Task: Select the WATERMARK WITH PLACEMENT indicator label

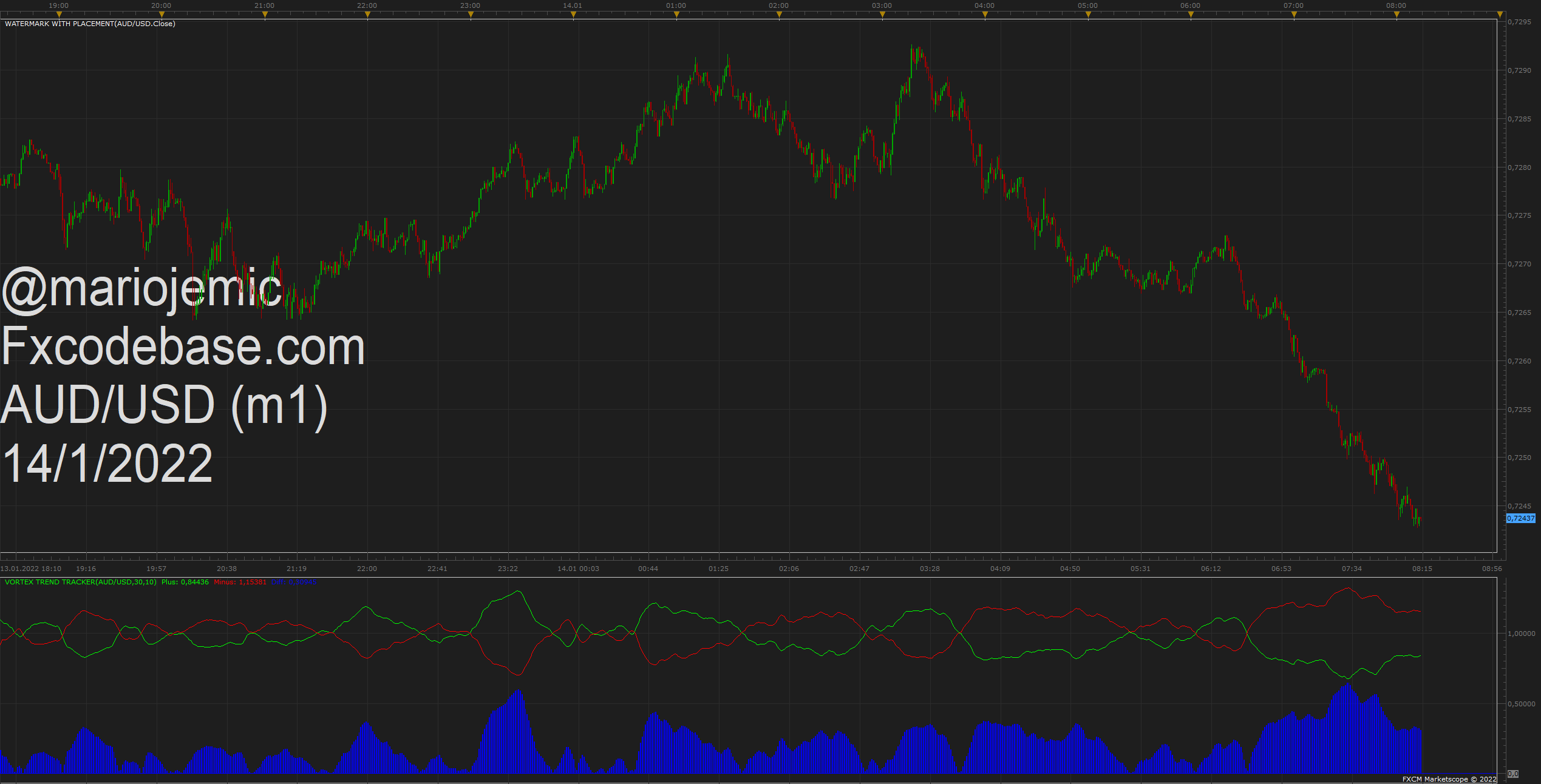Action: (90, 24)
